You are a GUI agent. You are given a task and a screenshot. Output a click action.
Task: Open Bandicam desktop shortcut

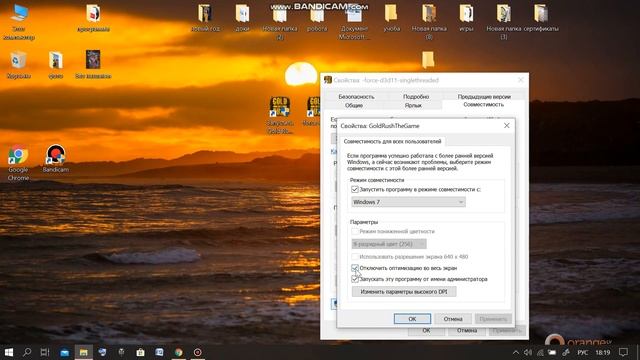coord(56,158)
